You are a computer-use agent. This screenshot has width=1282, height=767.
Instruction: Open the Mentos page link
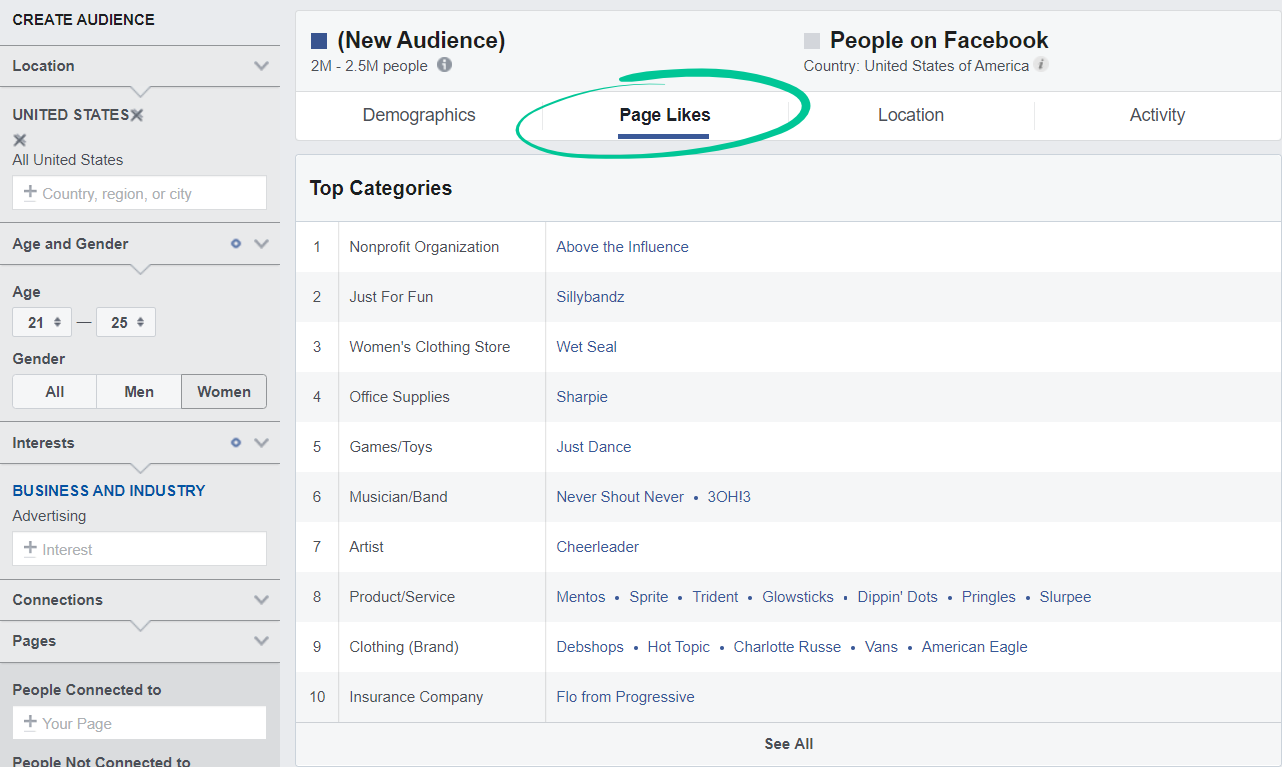click(x=581, y=597)
